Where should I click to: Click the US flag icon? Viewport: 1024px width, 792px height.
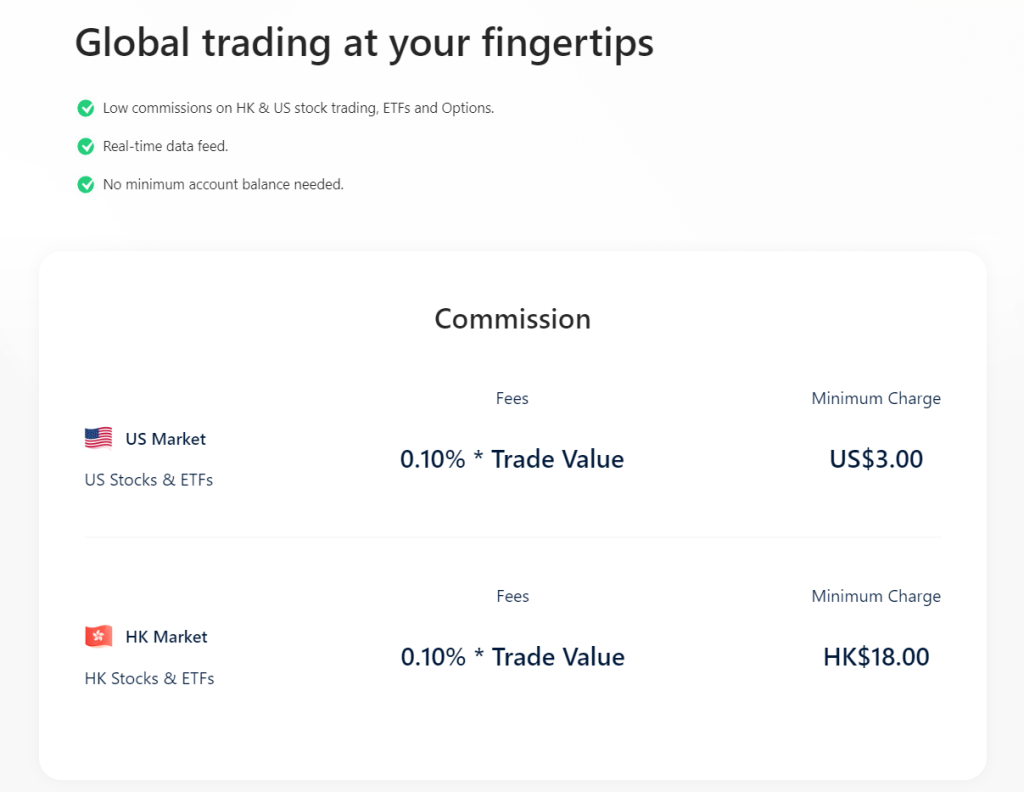click(x=98, y=438)
